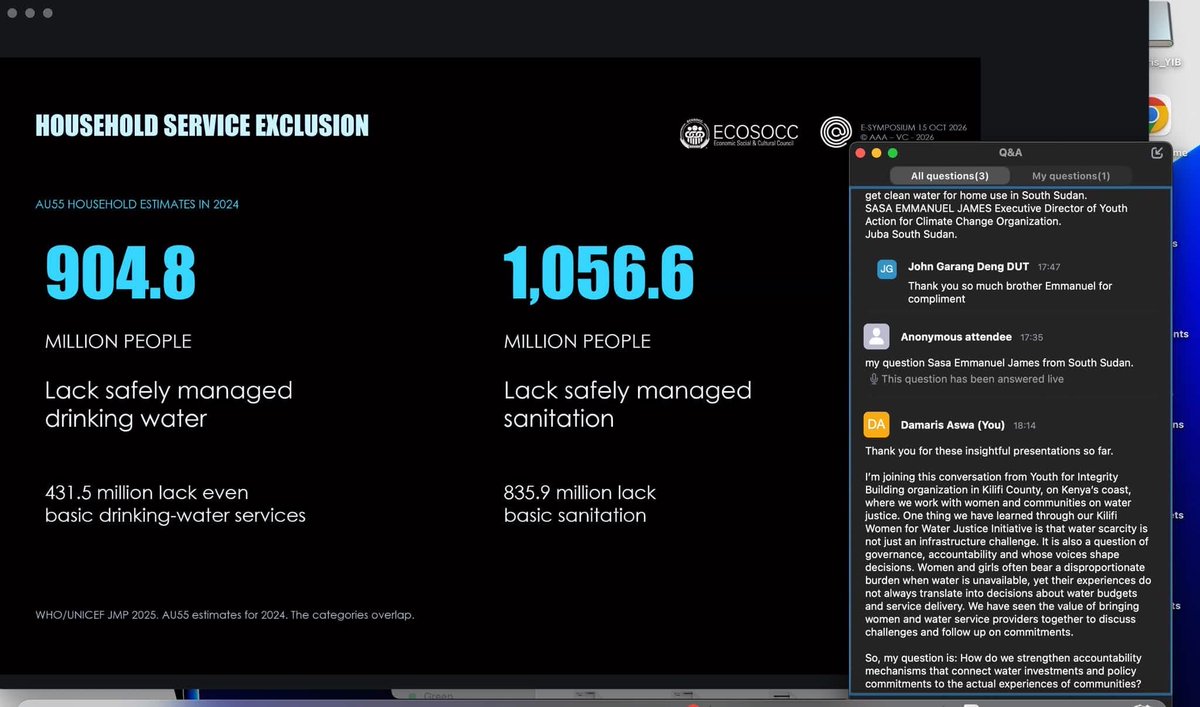Minimize the Q&A window with the yellow button

coord(877,153)
